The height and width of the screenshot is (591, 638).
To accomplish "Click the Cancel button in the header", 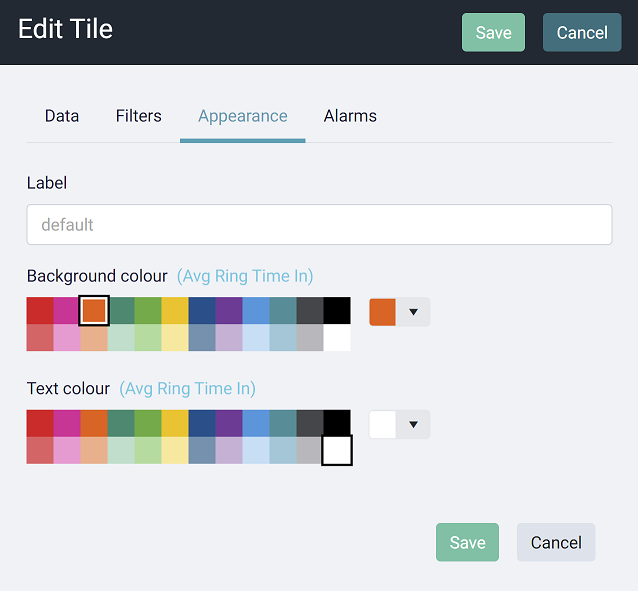I will tap(582, 32).
